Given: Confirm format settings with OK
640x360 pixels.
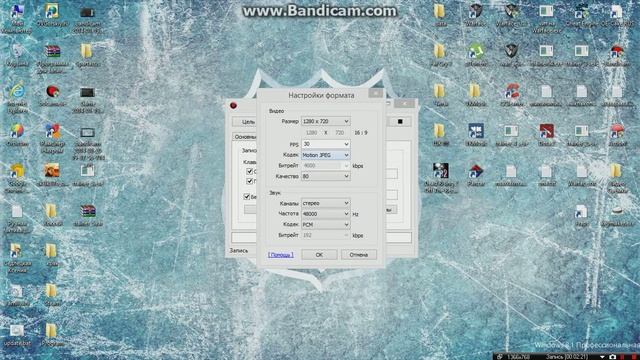Looking at the screenshot, I should [319, 255].
